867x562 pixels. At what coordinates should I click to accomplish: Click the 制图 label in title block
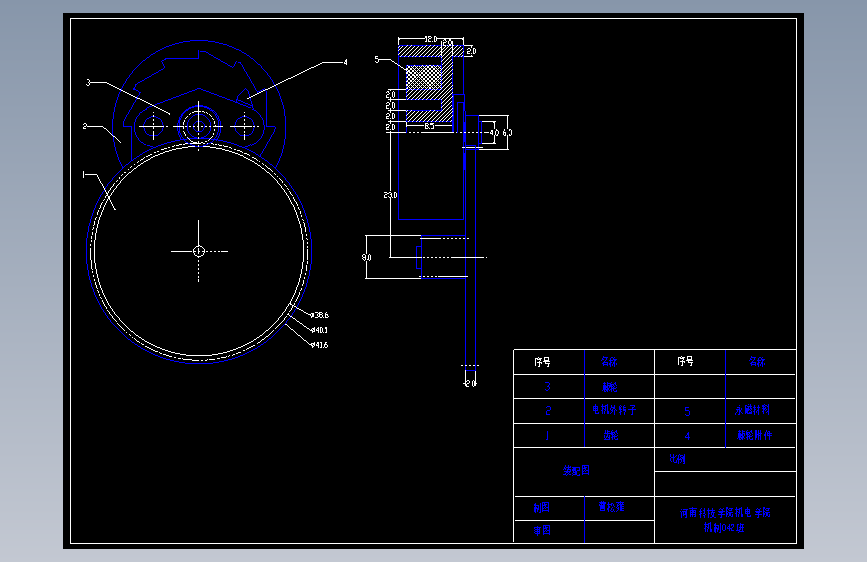(x=541, y=508)
